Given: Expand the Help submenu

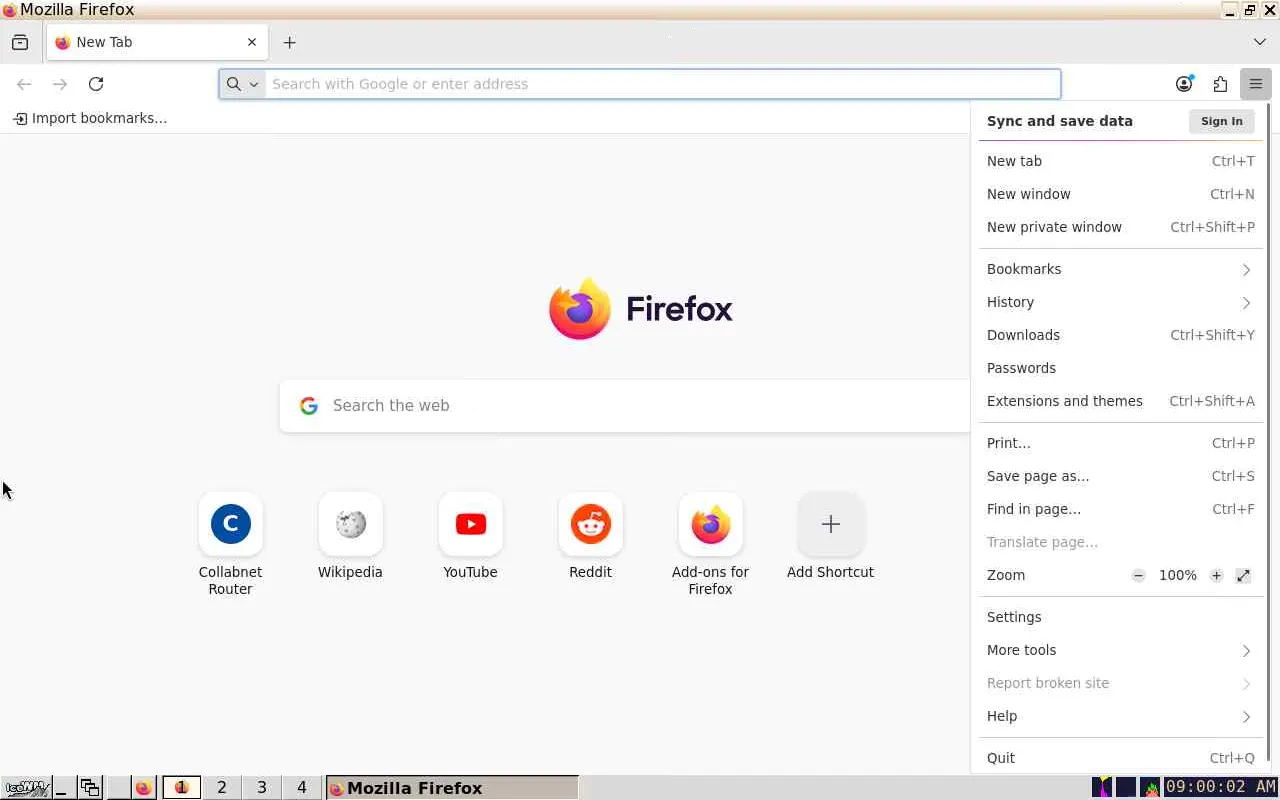Looking at the screenshot, I should (x=1120, y=716).
